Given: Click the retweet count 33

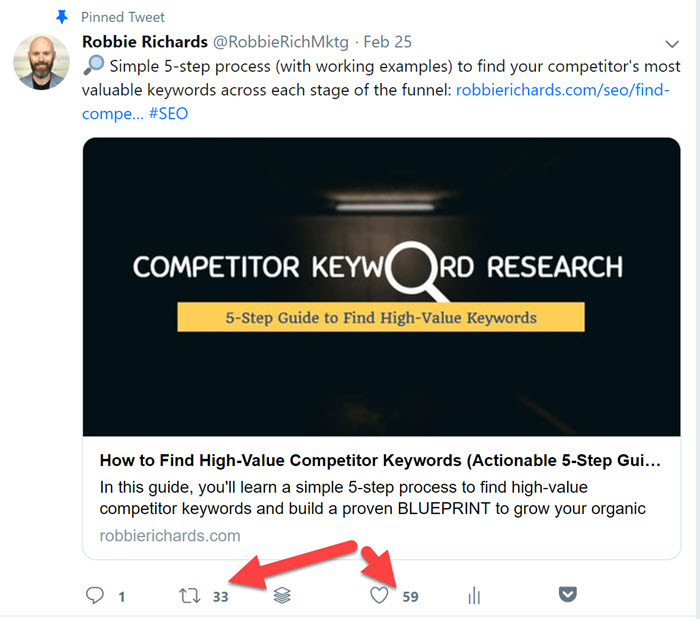Looking at the screenshot, I should point(221,597).
